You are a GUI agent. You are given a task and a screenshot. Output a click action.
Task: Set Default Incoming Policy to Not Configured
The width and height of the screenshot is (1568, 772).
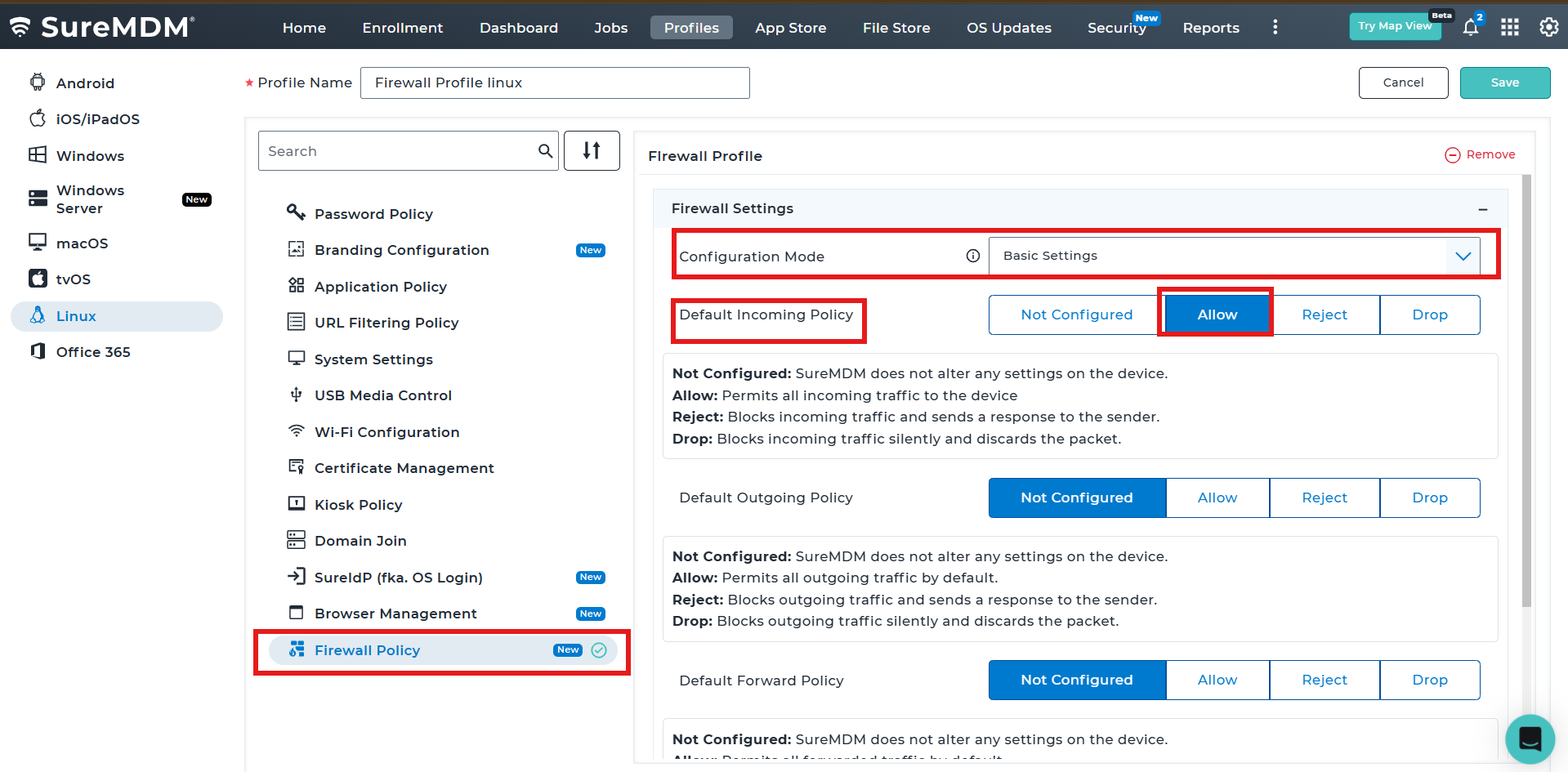point(1077,315)
